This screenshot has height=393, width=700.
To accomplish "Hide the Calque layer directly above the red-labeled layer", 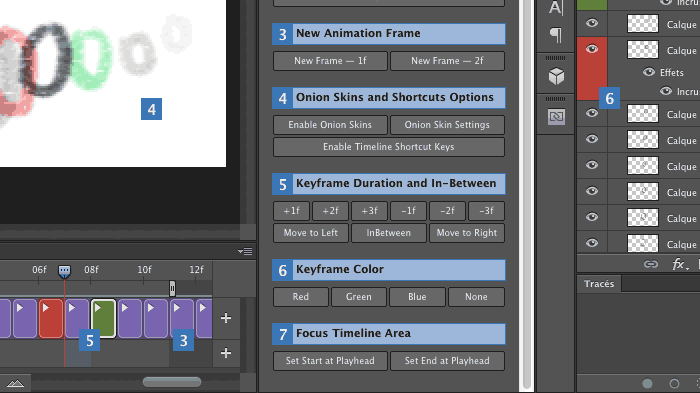I will coord(592,23).
